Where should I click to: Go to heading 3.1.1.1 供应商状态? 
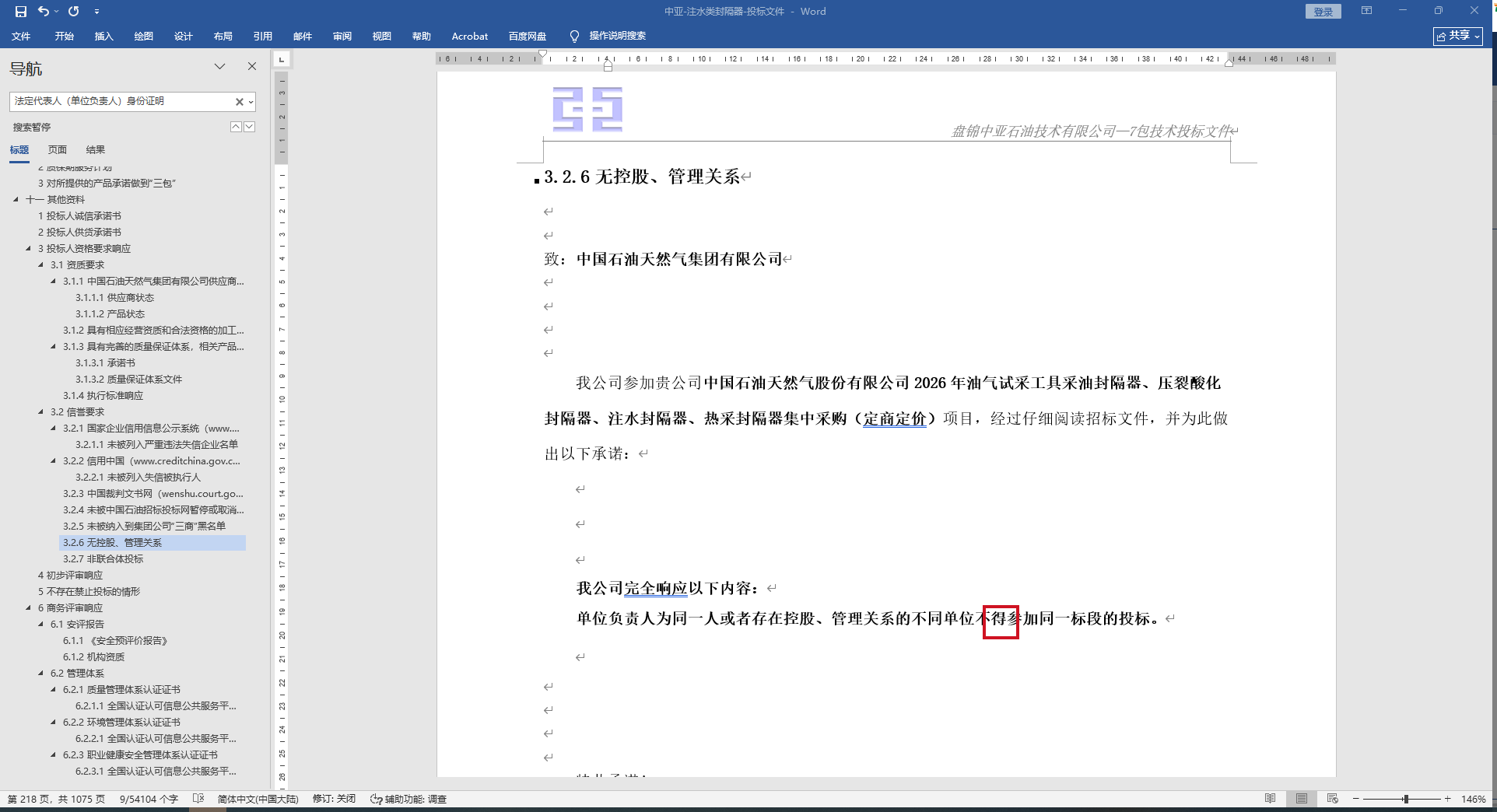(114, 298)
